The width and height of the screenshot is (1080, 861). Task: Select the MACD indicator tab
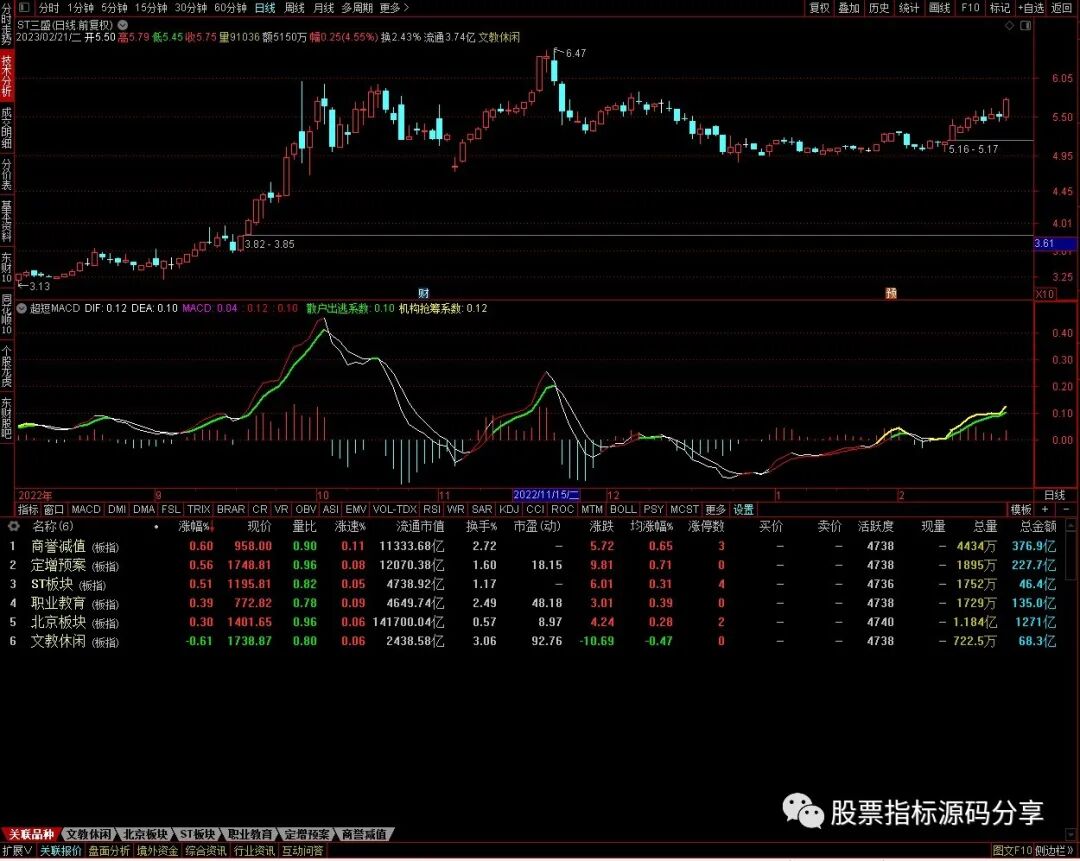[85, 509]
